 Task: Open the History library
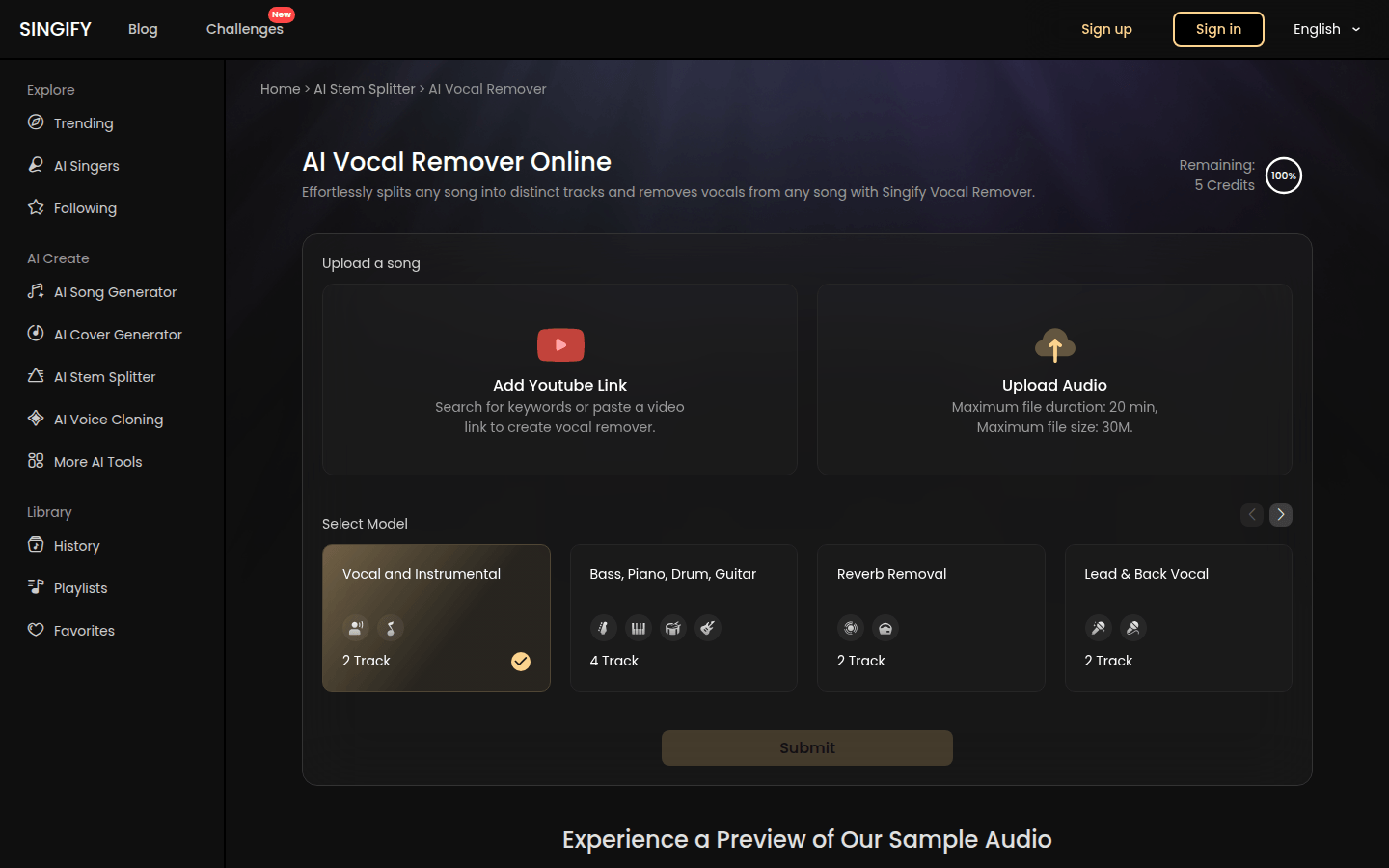pyautogui.click(x=76, y=546)
